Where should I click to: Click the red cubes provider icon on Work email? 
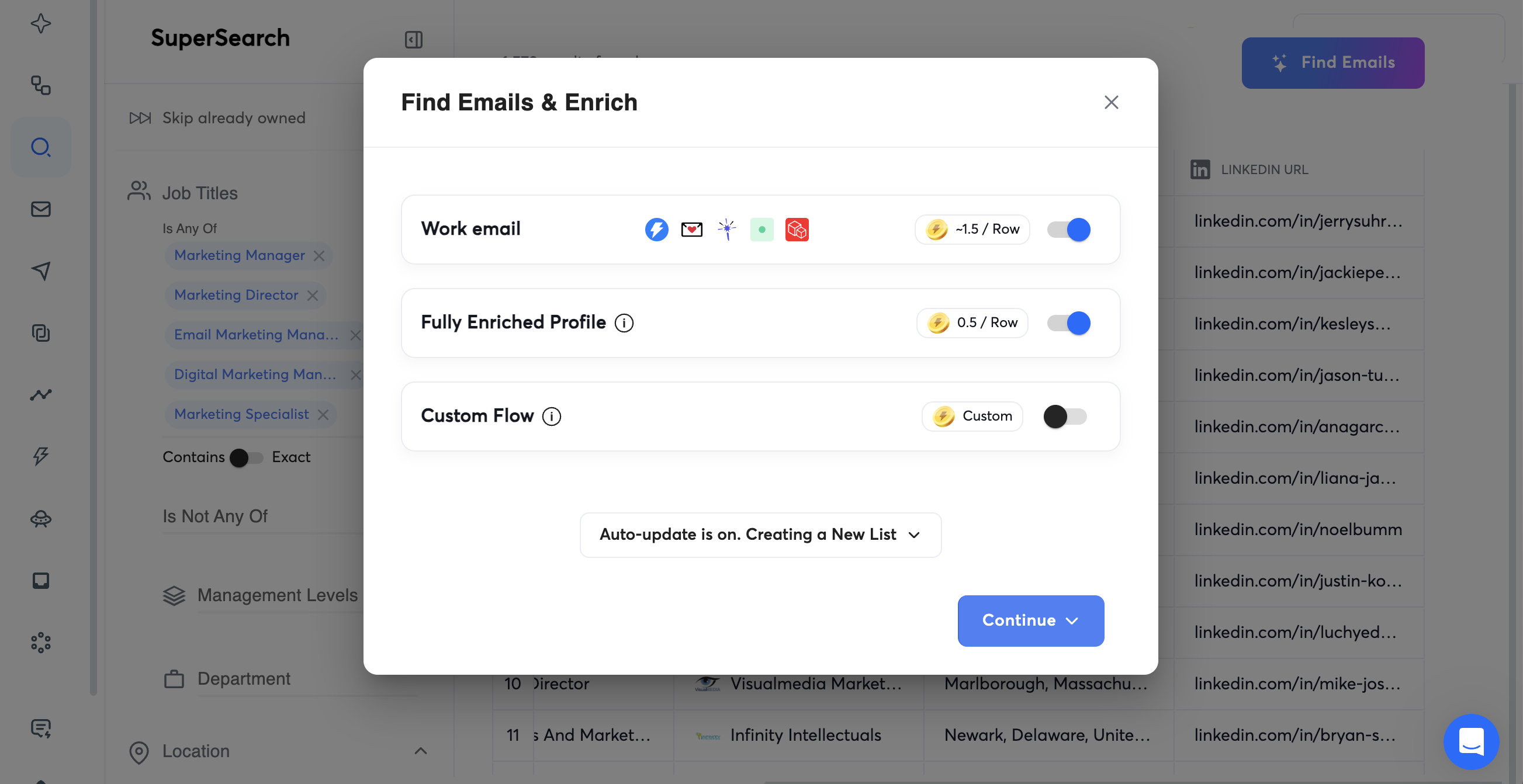tap(797, 229)
